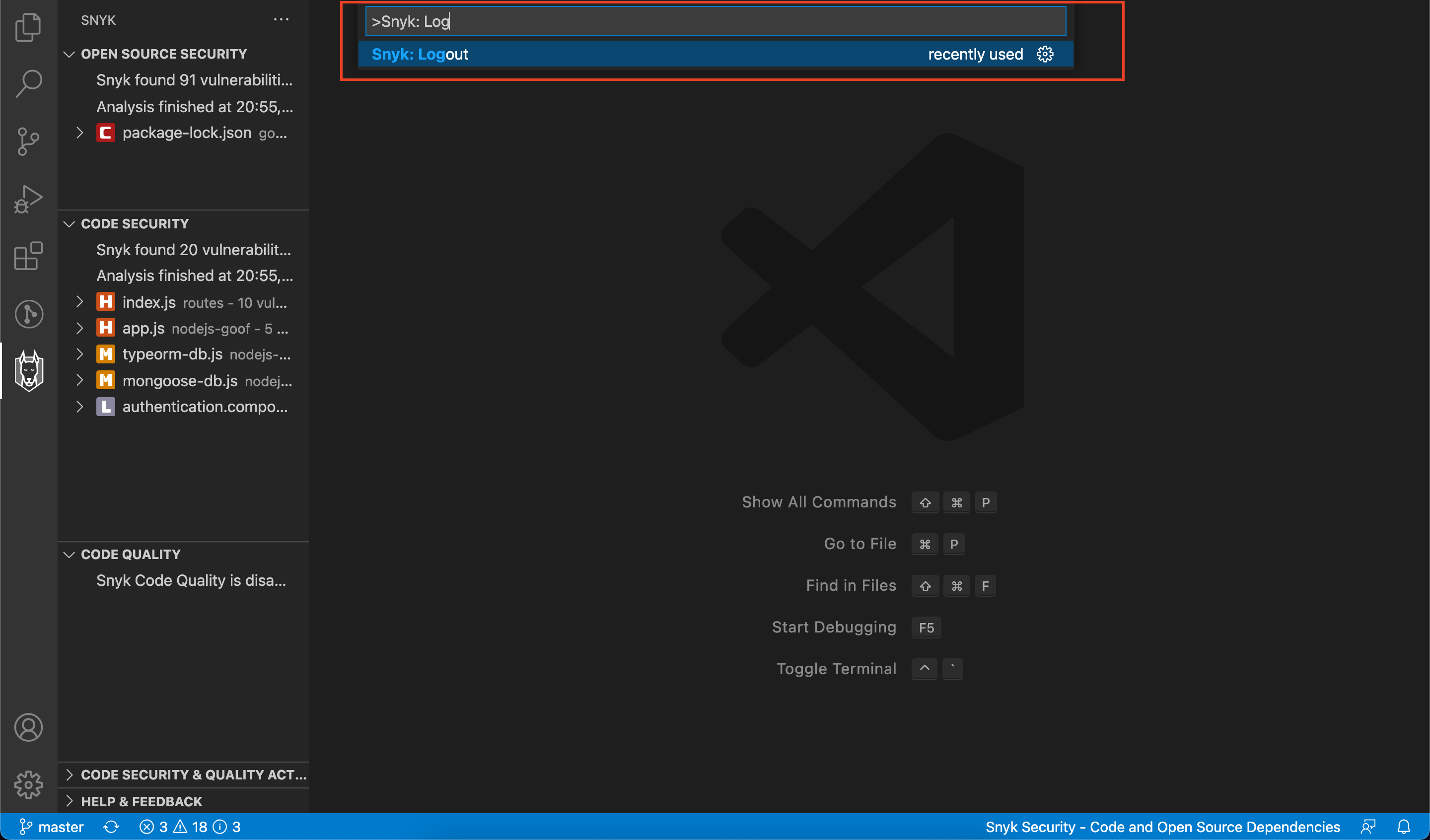Open the Run and Debug view icon
The height and width of the screenshot is (840, 1430).
(x=28, y=199)
